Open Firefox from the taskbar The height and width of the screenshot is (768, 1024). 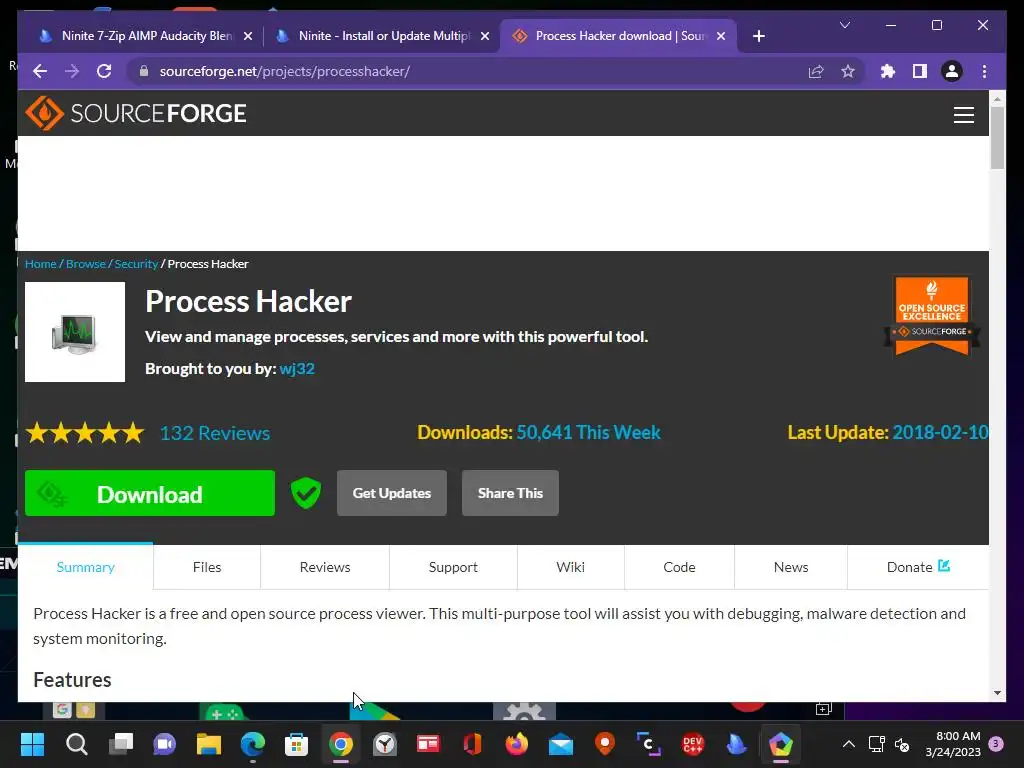pos(516,744)
